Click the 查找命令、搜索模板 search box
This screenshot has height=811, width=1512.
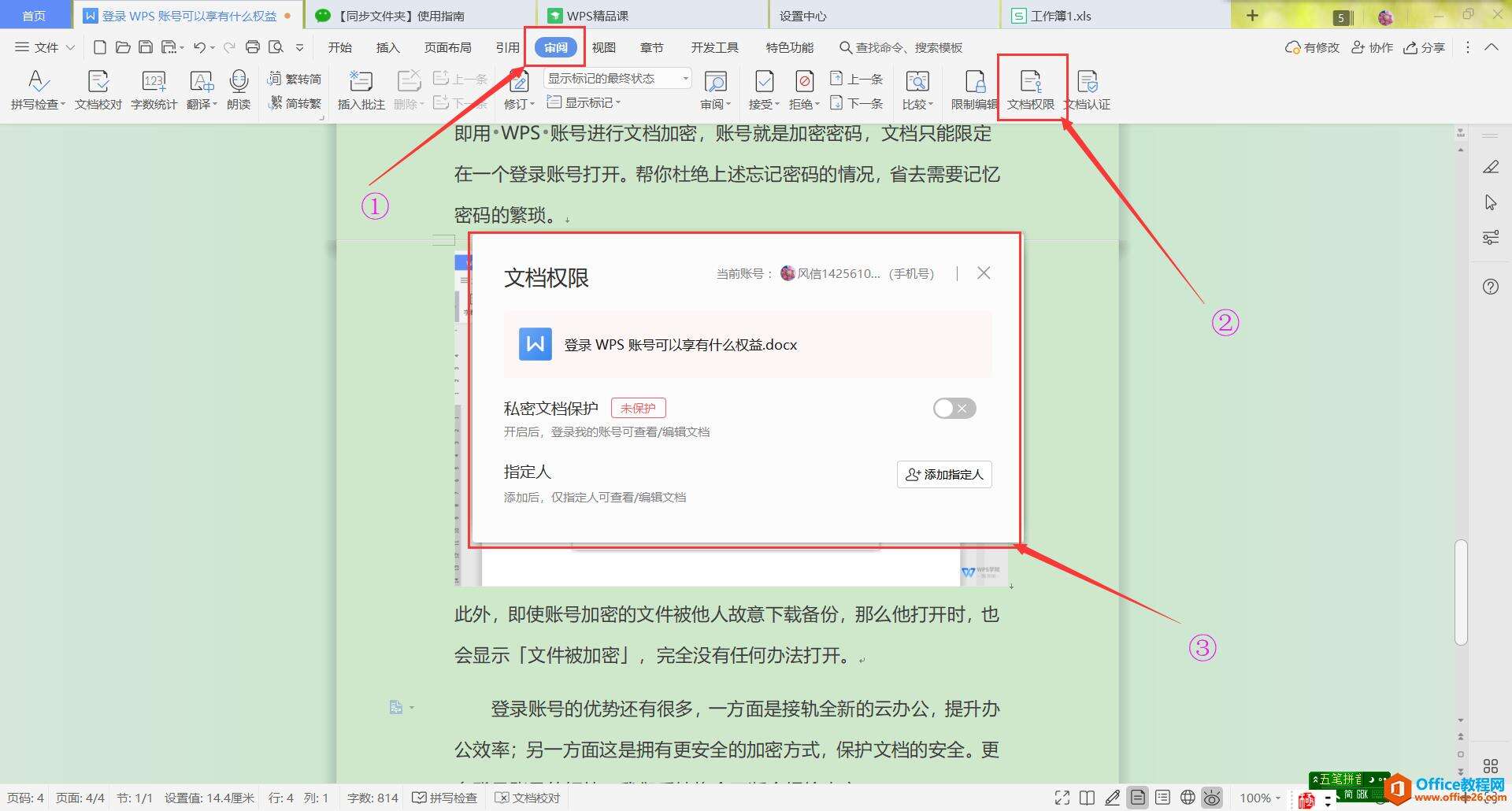point(901,47)
